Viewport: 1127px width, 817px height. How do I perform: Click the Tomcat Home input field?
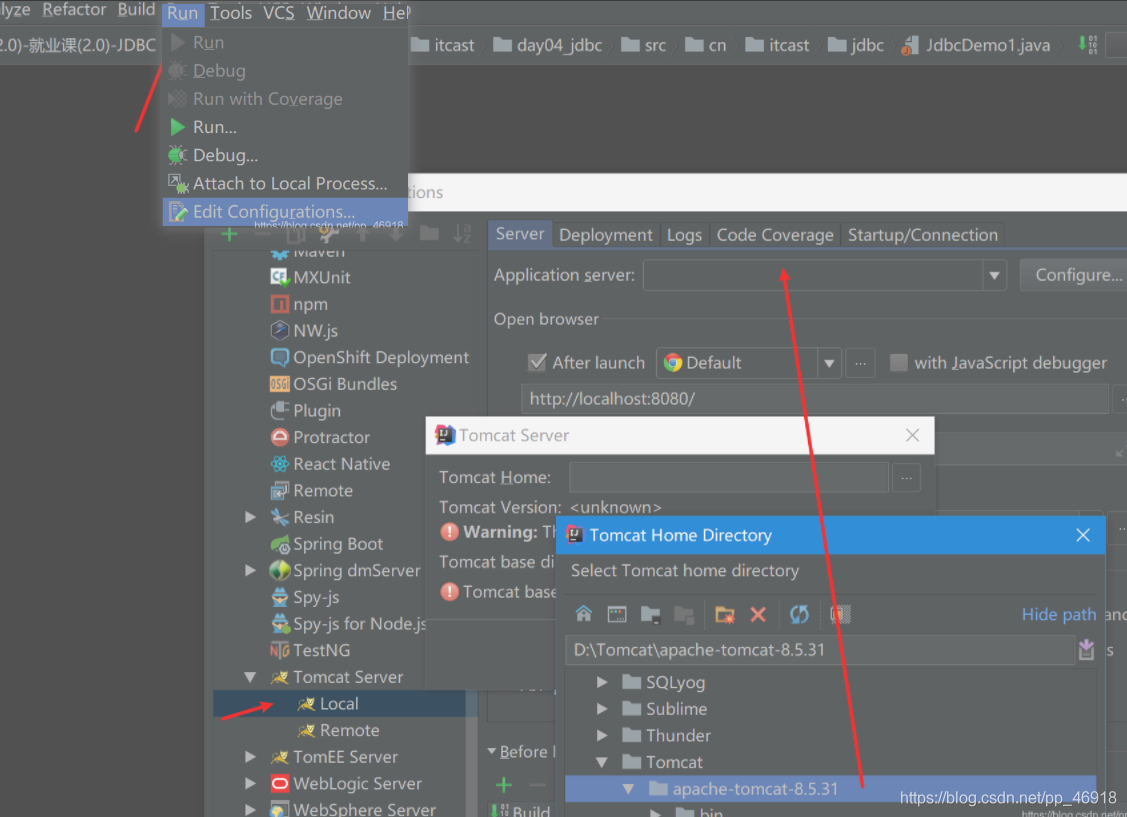tap(729, 478)
